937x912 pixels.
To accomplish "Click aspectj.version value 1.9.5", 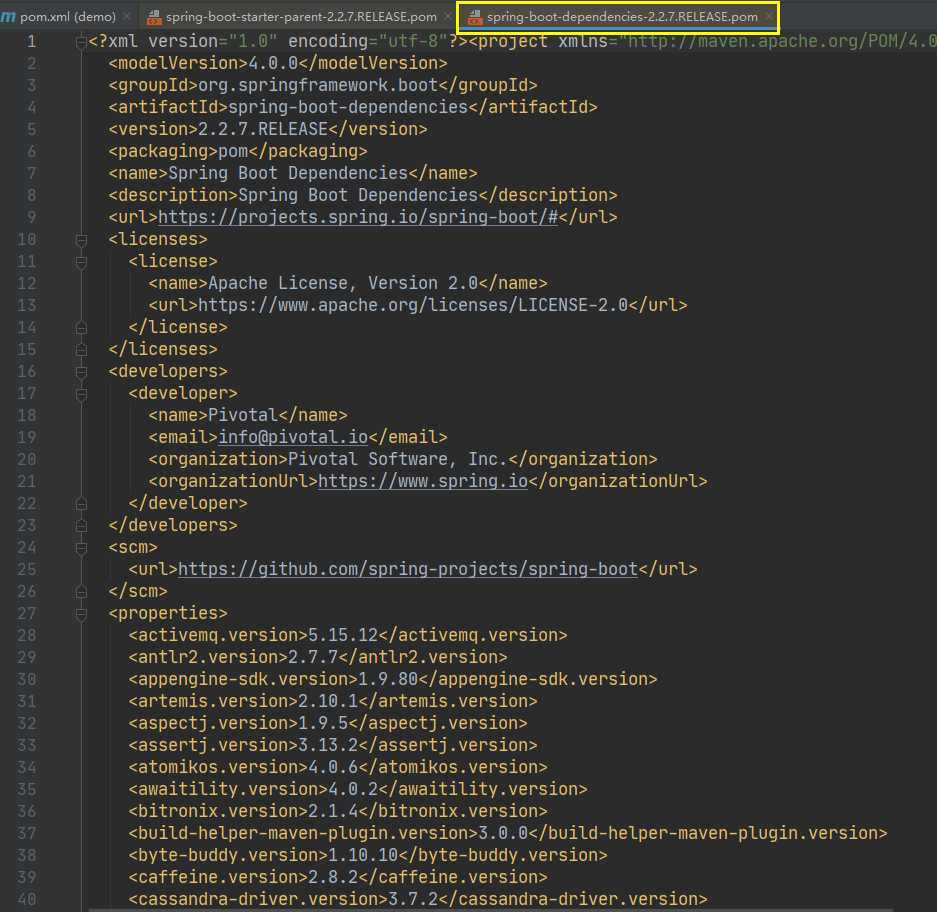I will [323, 723].
